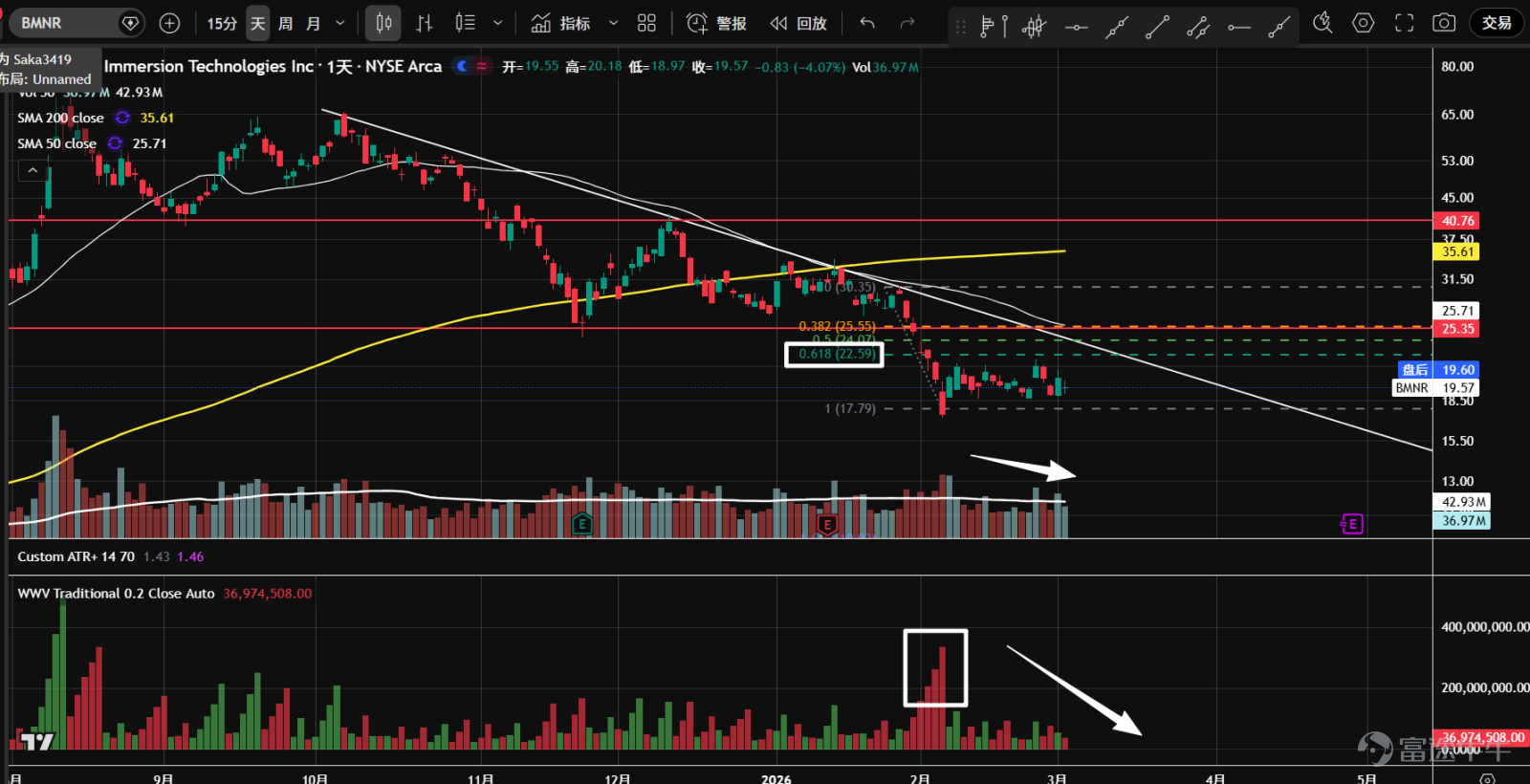Image resolution: width=1530 pixels, height=784 pixels.
Task: Select the flag marker drawing tool
Action: 988,27
